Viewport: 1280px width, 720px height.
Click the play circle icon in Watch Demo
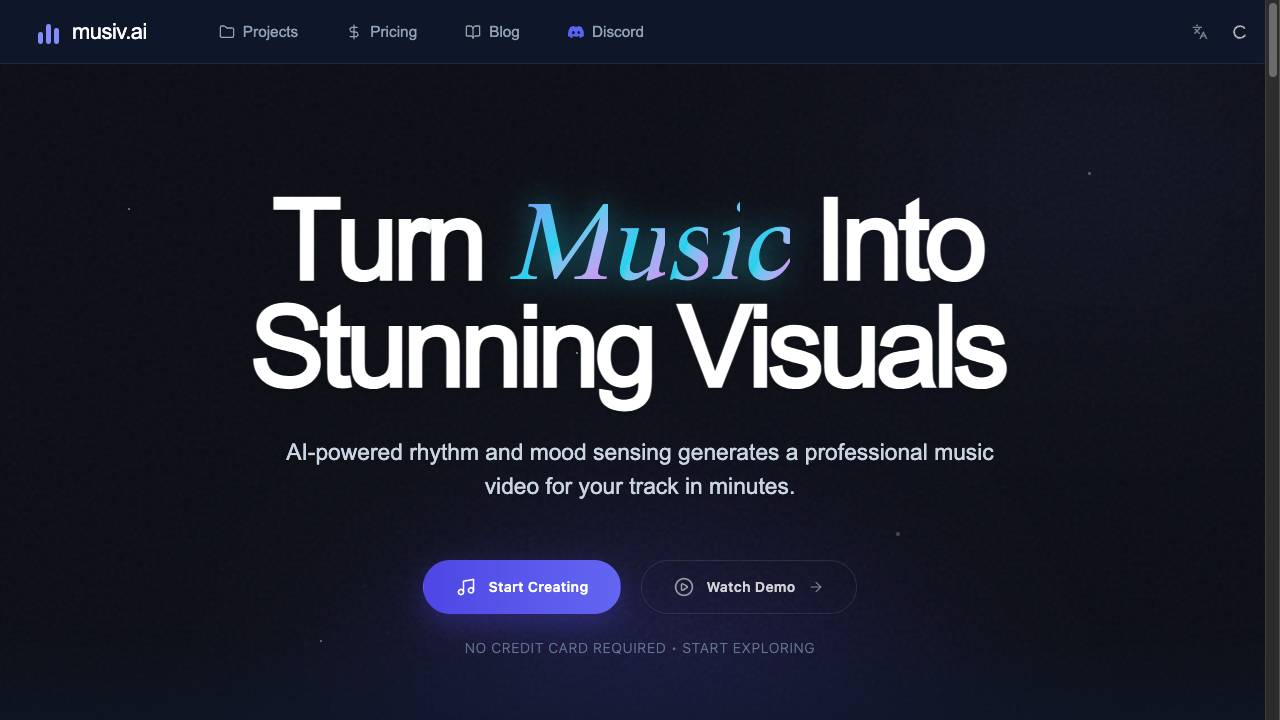684,587
